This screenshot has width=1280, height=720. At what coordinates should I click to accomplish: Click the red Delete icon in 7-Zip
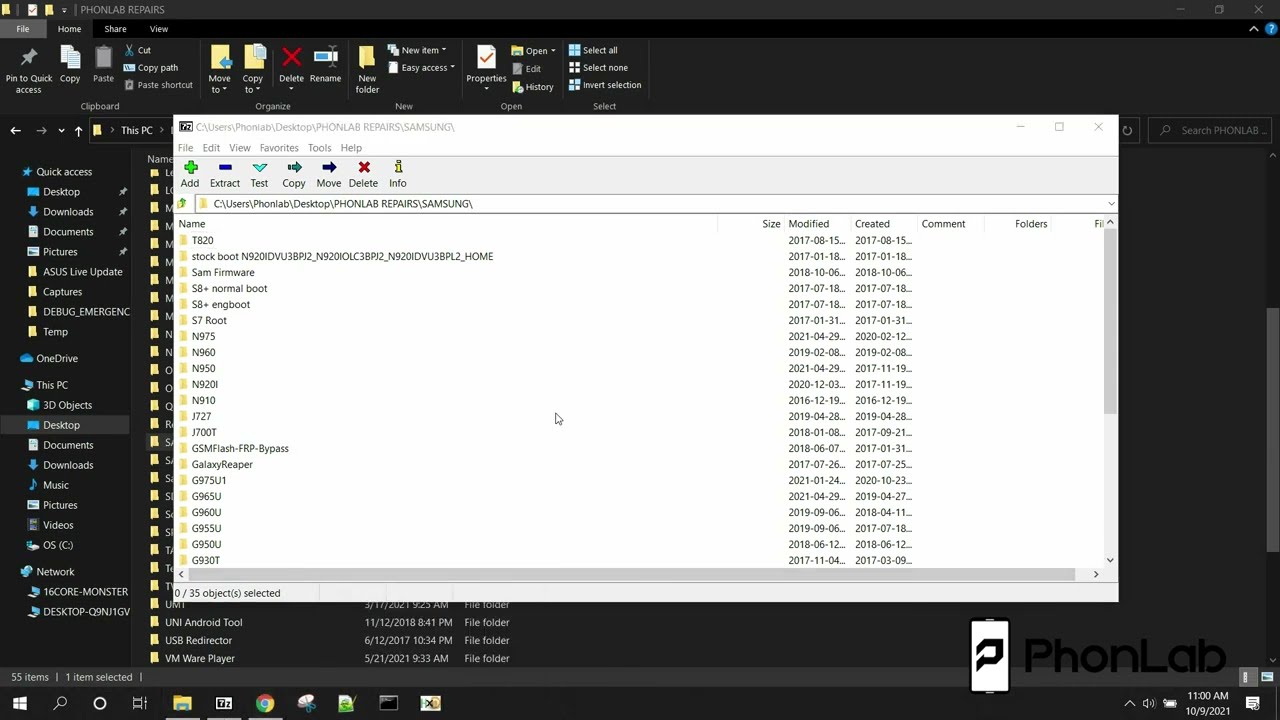[x=364, y=174]
